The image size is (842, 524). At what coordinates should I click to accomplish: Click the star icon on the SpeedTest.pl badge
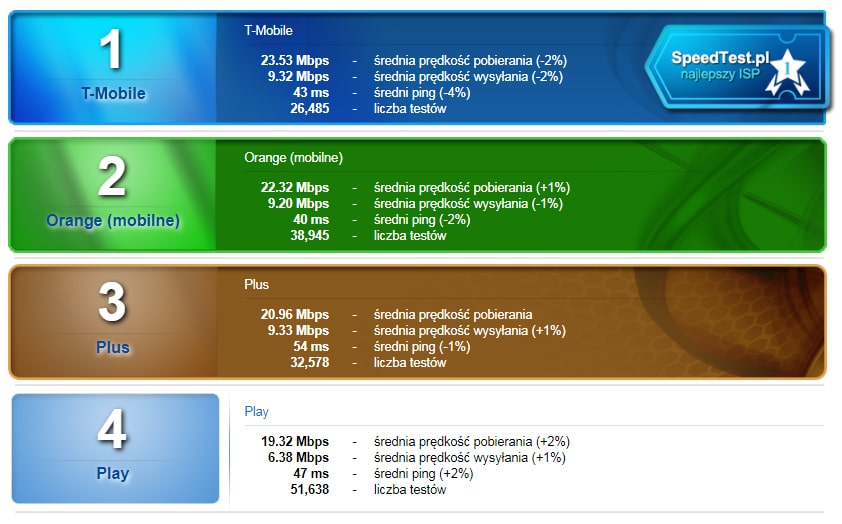point(787,72)
